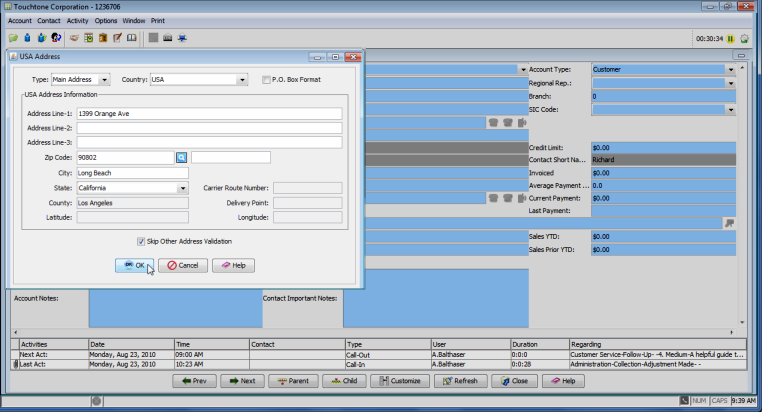Click the Refresh button
Screen dimensions: 762x412
tap(460, 381)
